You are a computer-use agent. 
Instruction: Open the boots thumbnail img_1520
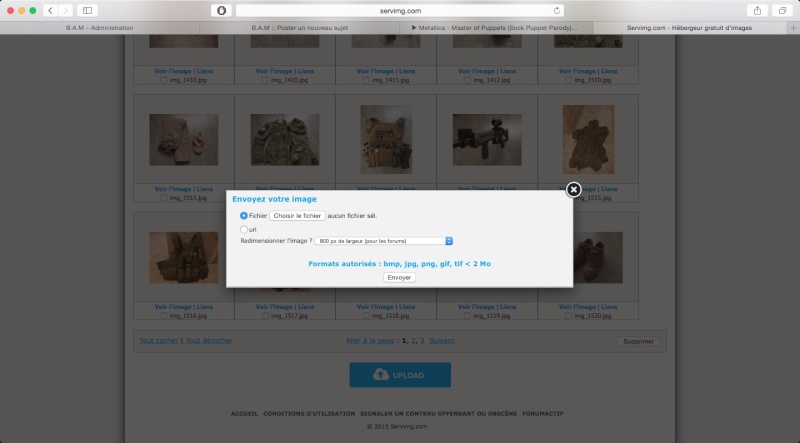coord(598,258)
